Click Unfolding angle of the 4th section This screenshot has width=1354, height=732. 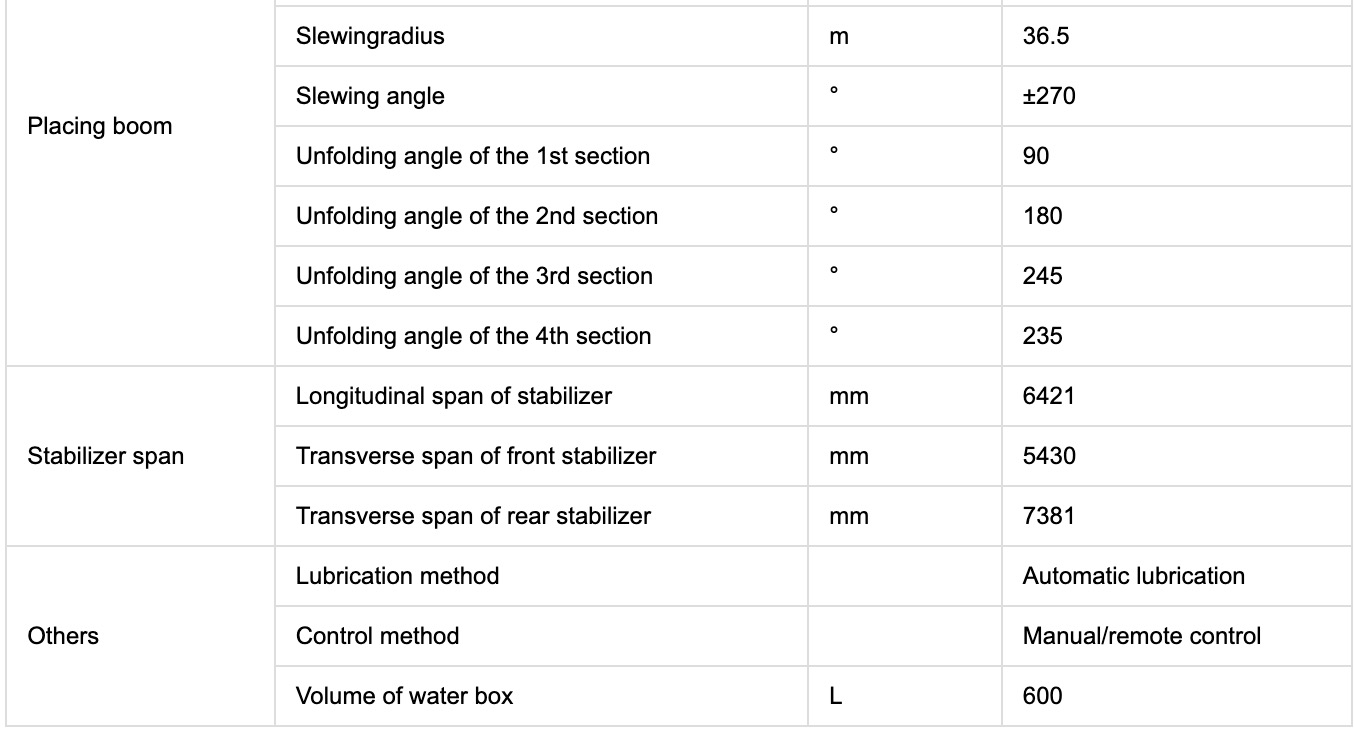pos(473,337)
